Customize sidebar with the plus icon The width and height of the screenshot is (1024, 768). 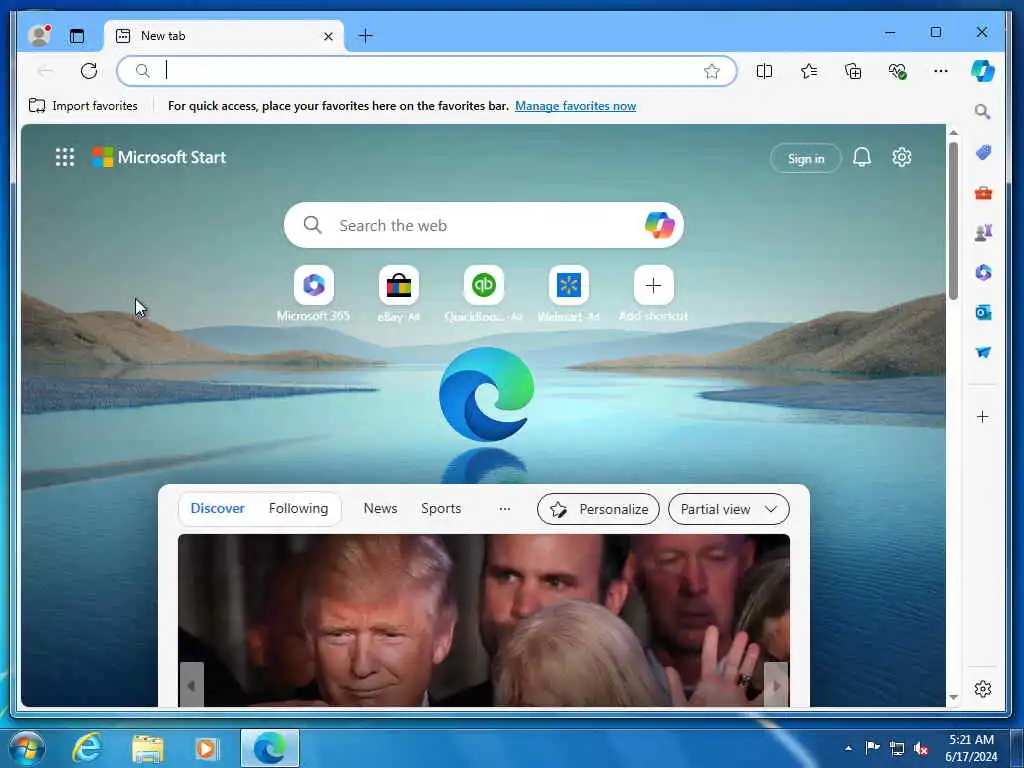(982, 417)
